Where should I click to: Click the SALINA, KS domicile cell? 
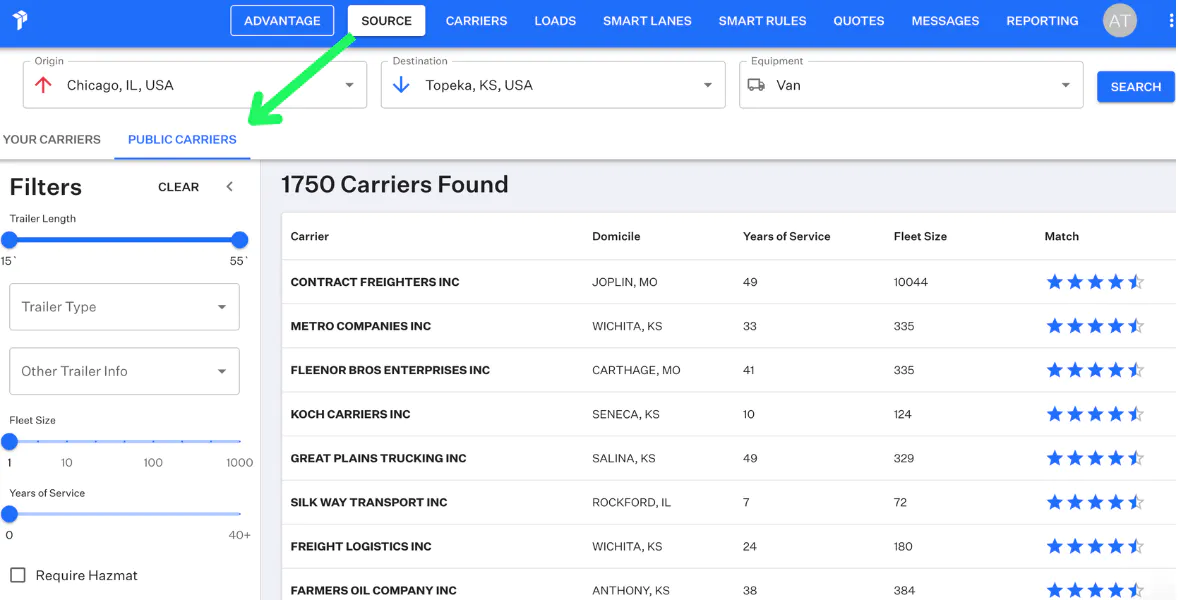click(624, 459)
